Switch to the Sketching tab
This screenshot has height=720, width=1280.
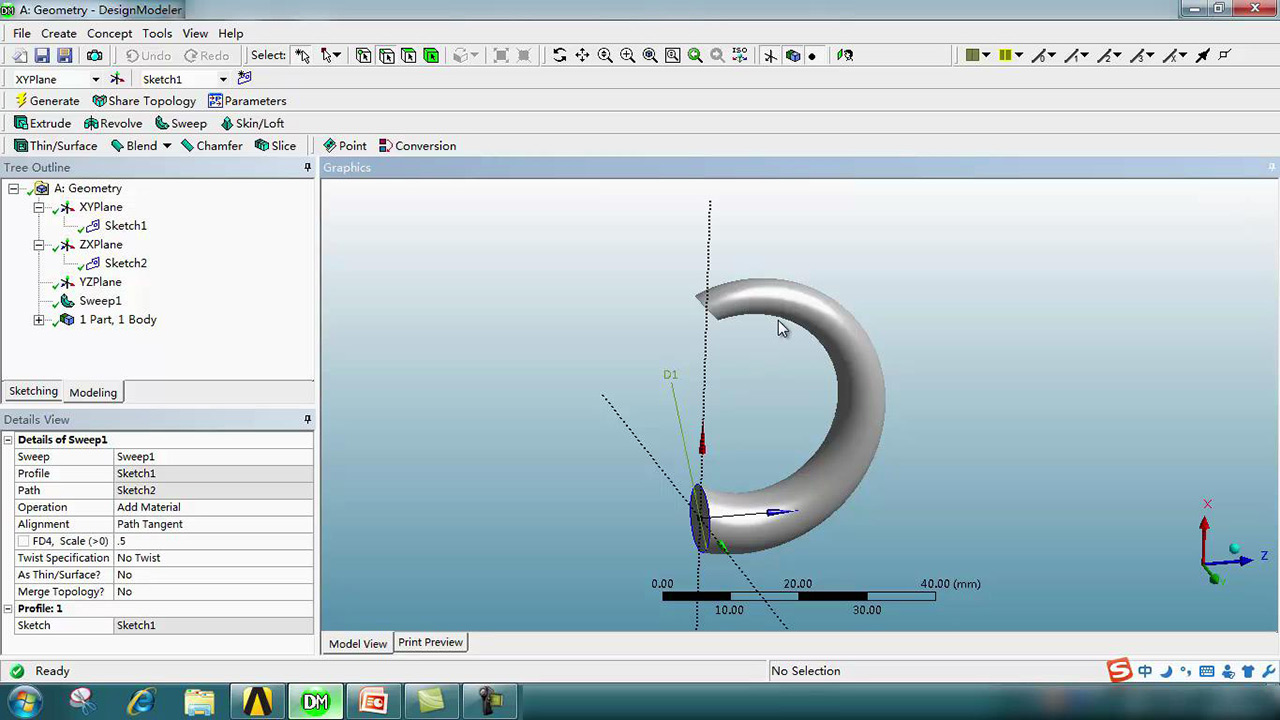(33, 392)
